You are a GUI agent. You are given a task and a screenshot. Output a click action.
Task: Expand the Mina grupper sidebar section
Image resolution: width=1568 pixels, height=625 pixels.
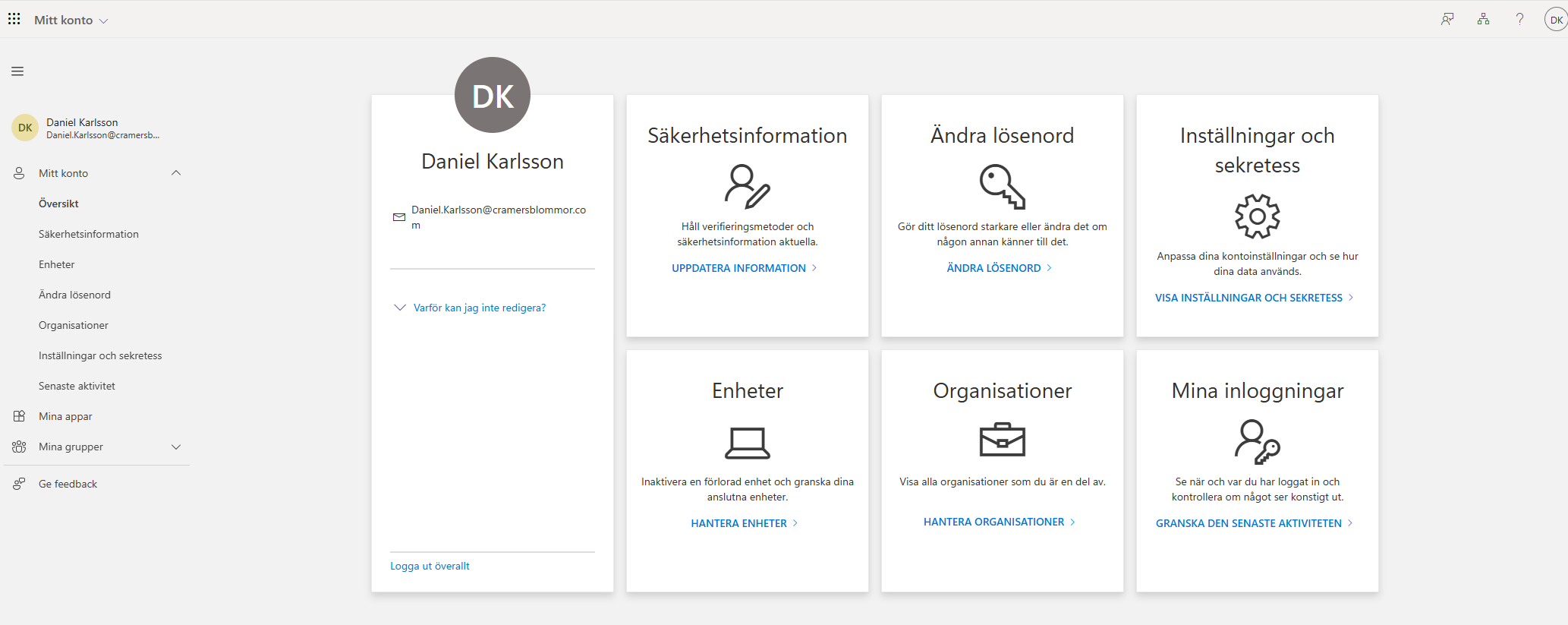click(x=176, y=447)
